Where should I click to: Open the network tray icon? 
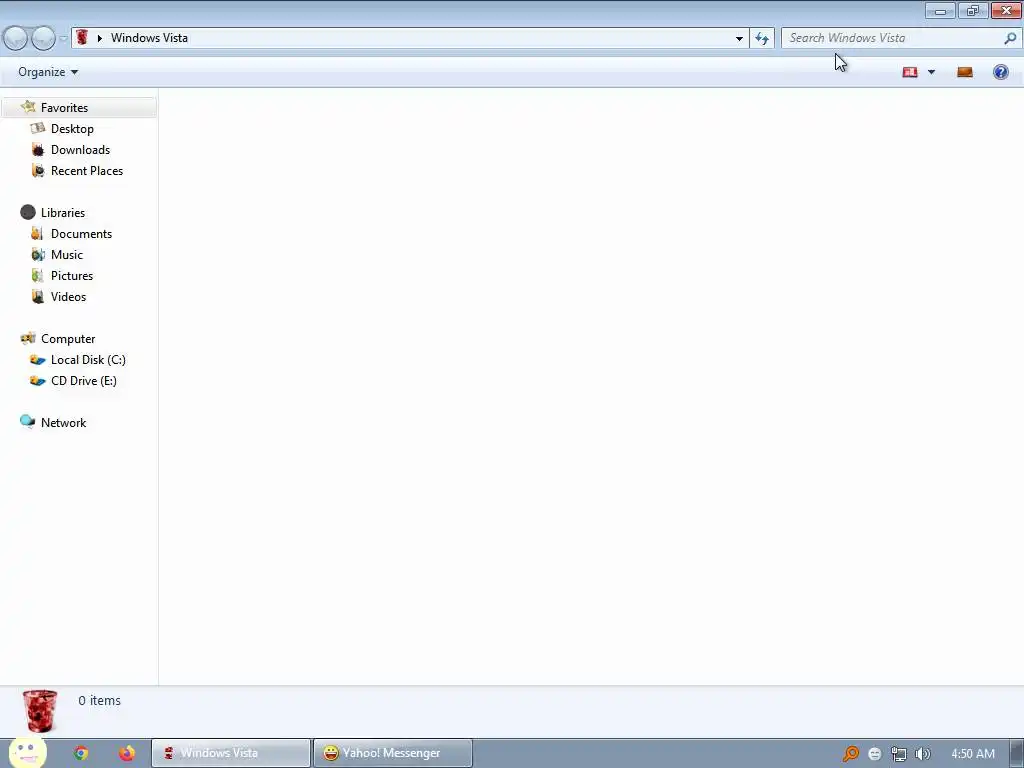click(899, 754)
